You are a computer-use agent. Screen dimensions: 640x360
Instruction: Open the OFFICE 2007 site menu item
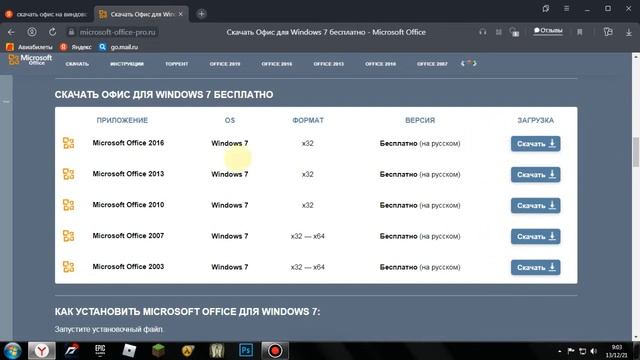coord(432,64)
